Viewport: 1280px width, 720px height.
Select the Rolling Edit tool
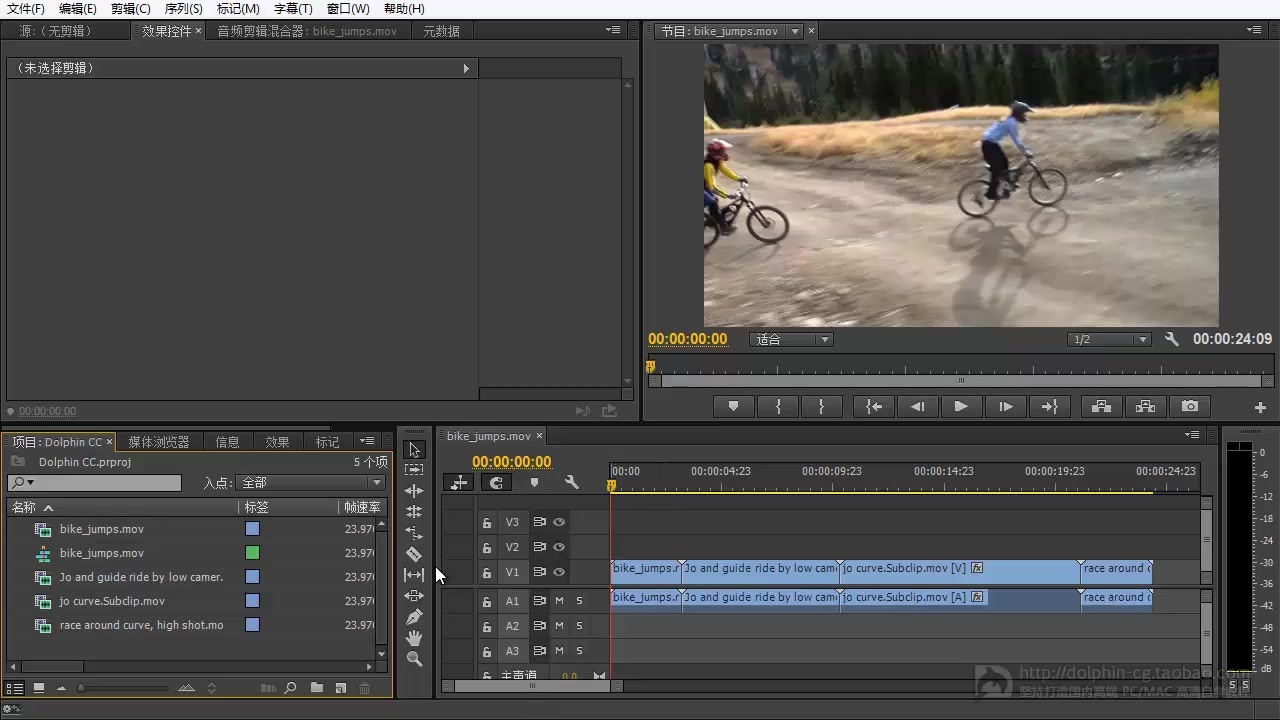pyautogui.click(x=414, y=512)
